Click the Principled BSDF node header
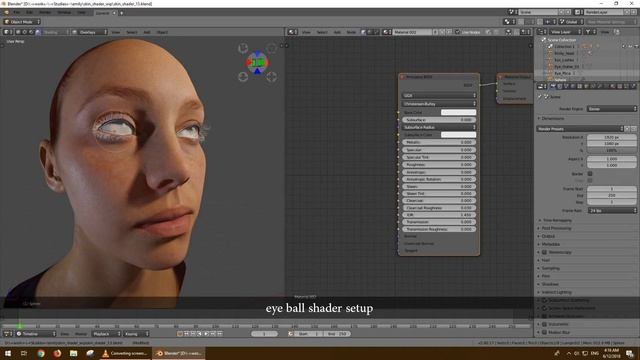 (439, 77)
